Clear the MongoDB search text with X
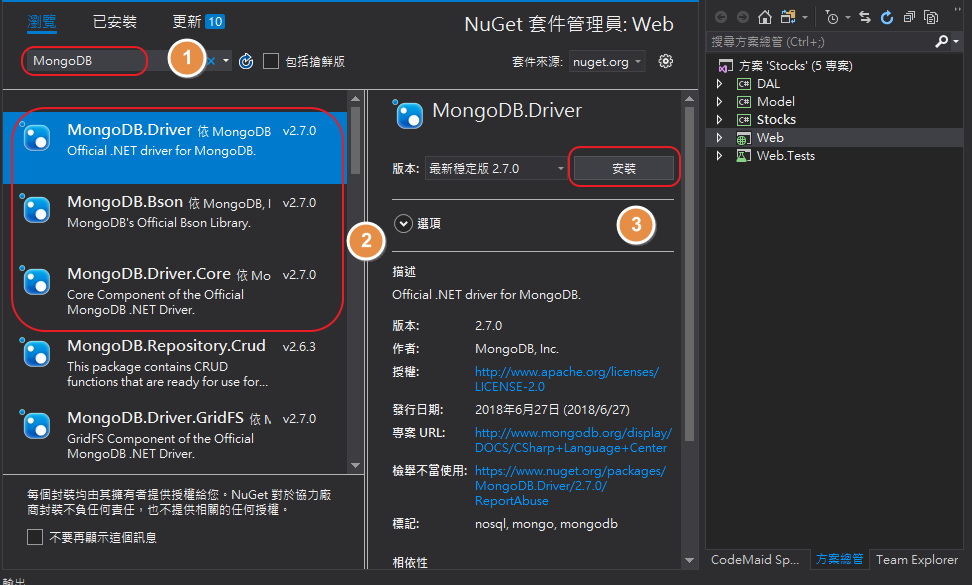The height and width of the screenshot is (585, 972). 211,61
